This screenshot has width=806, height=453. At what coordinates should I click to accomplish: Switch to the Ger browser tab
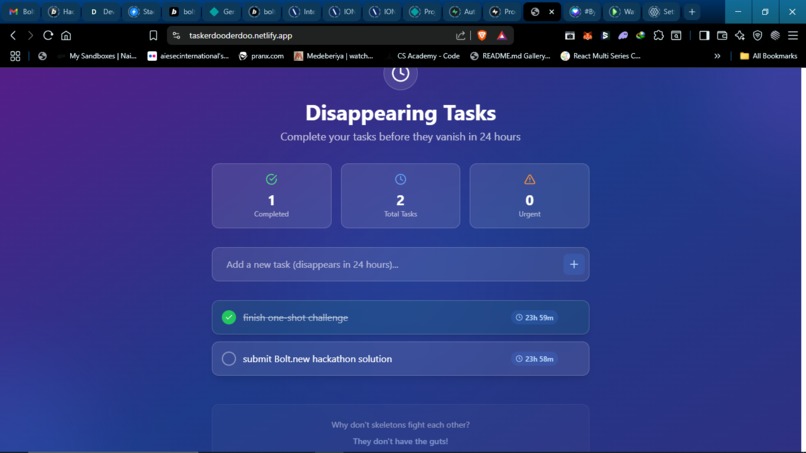coord(222,12)
